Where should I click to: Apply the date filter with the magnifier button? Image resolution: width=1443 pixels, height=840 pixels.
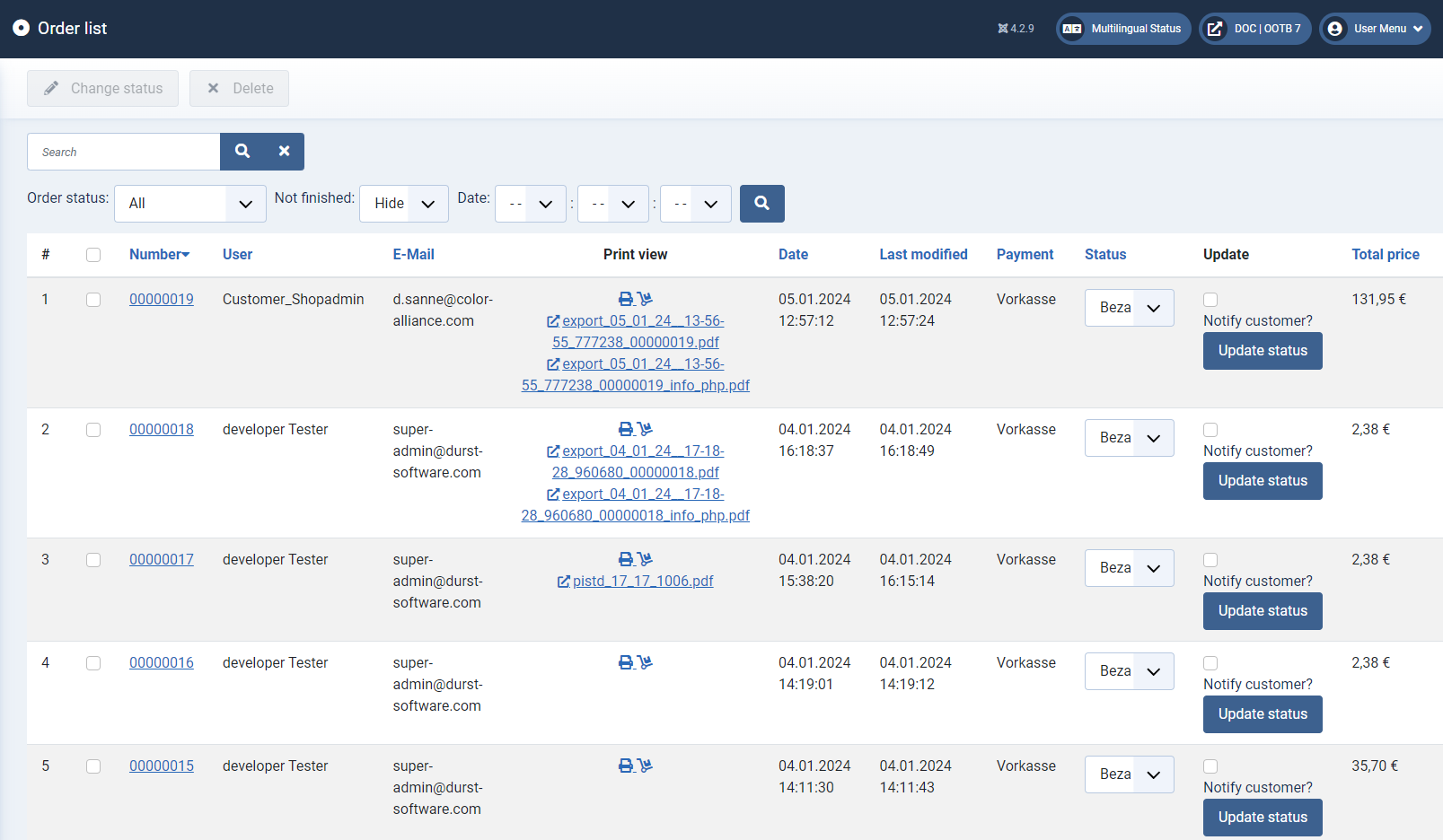(762, 204)
